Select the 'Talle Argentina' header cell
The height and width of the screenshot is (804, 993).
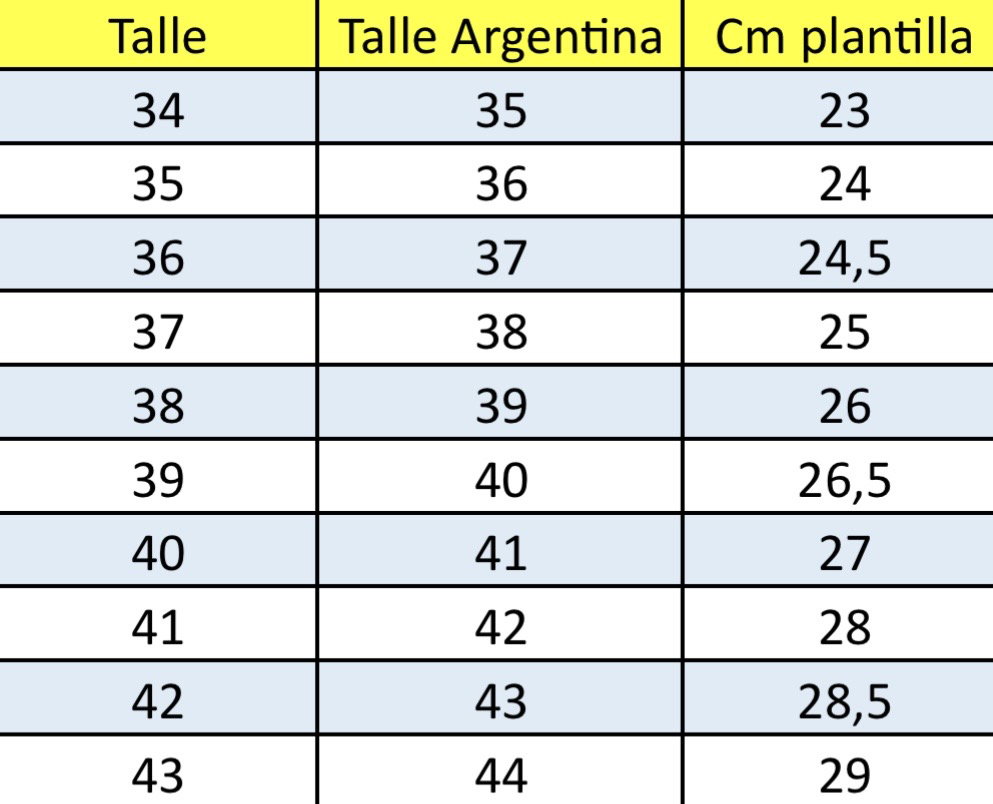pyautogui.click(x=500, y=34)
